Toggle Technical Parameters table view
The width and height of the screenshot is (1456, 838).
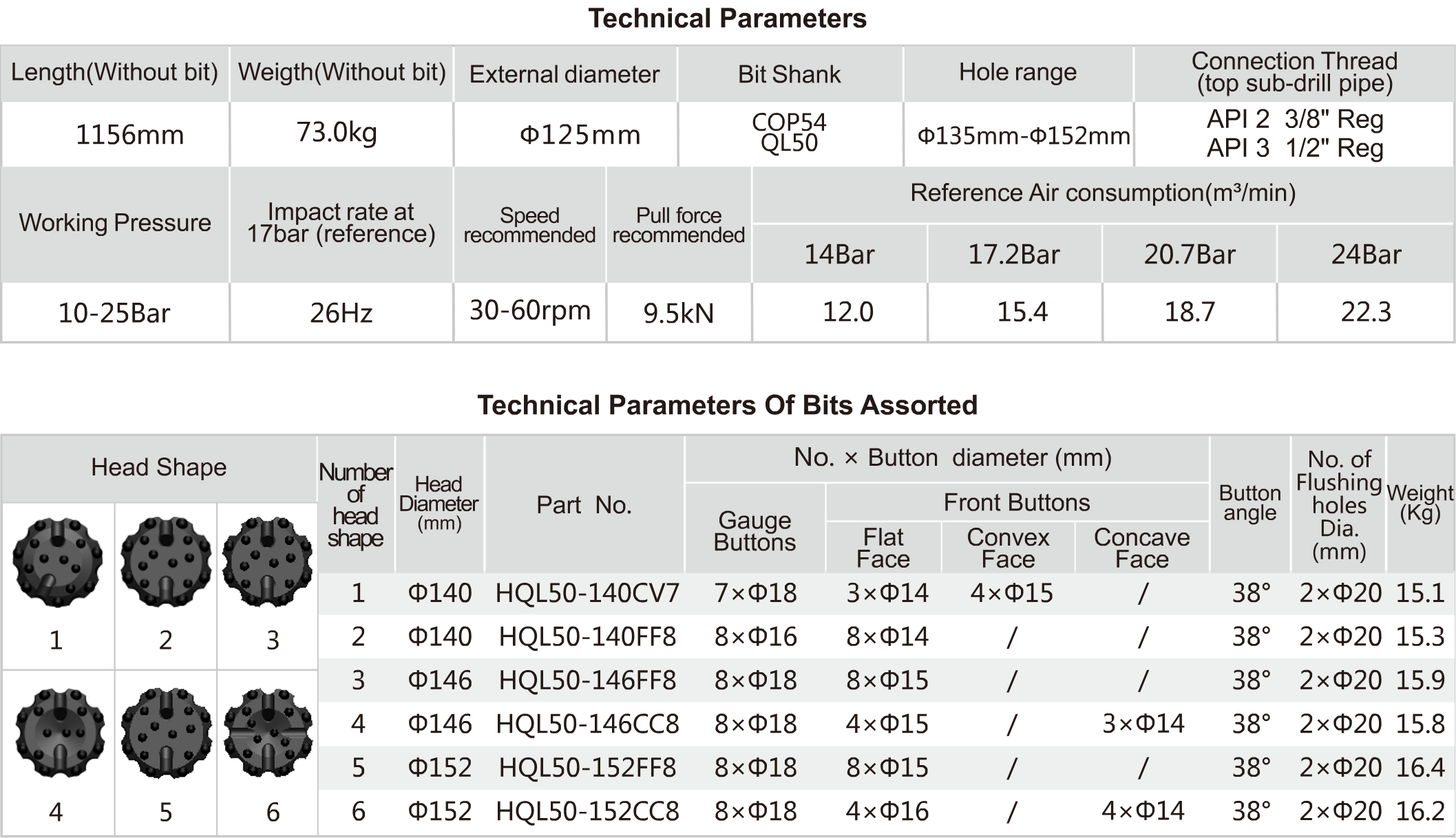(x=727, y=15)
